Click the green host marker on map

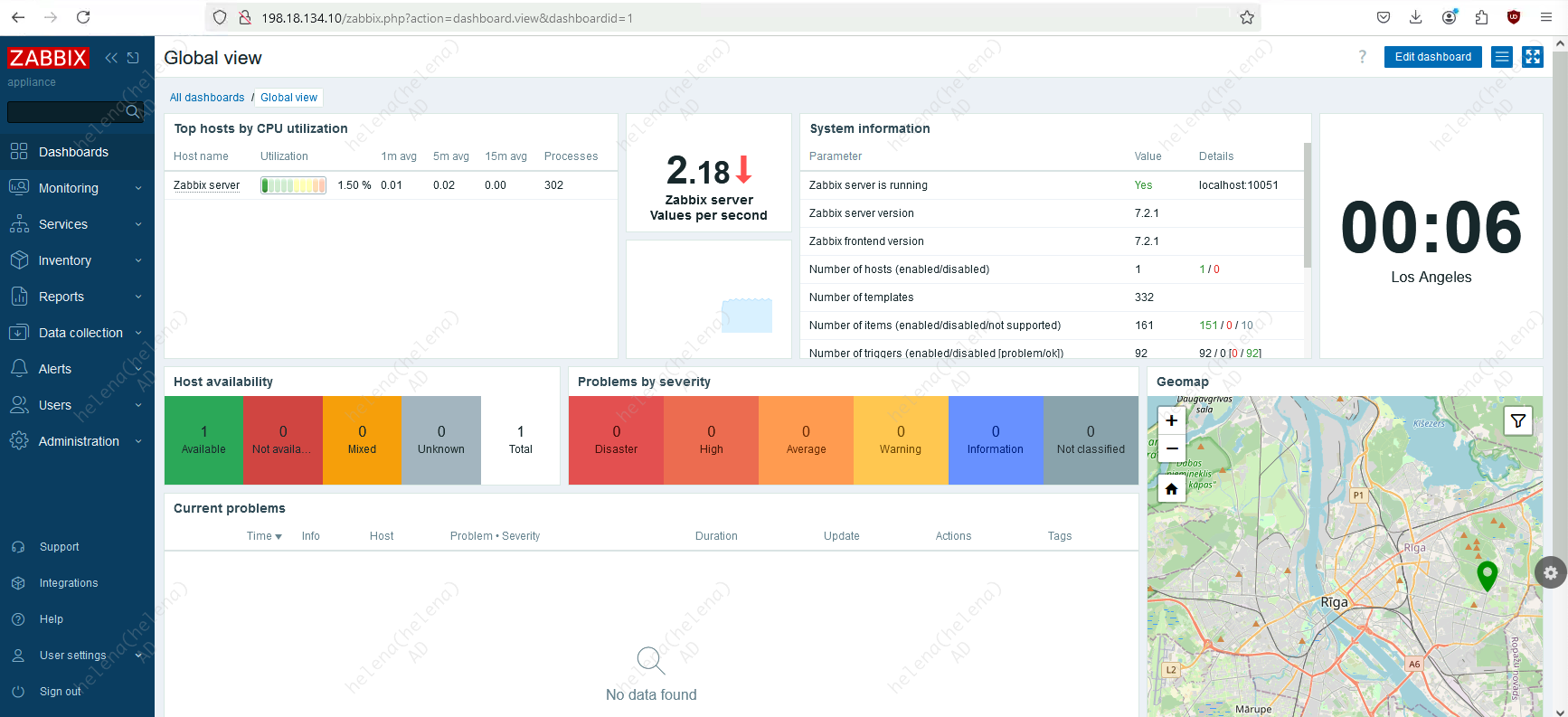click(x=1487, y=574)
